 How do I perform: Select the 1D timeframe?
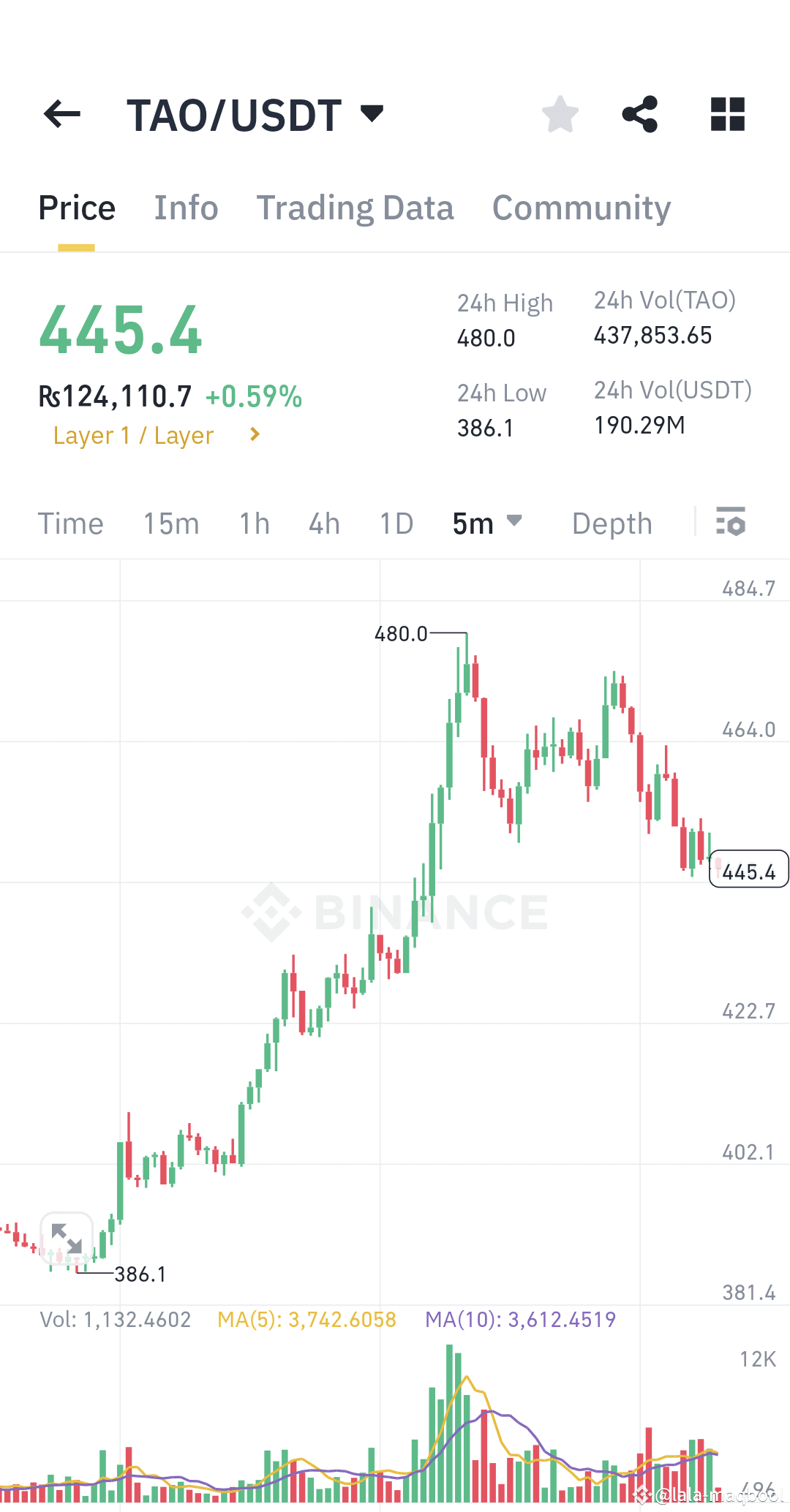(x=396, y=523)
